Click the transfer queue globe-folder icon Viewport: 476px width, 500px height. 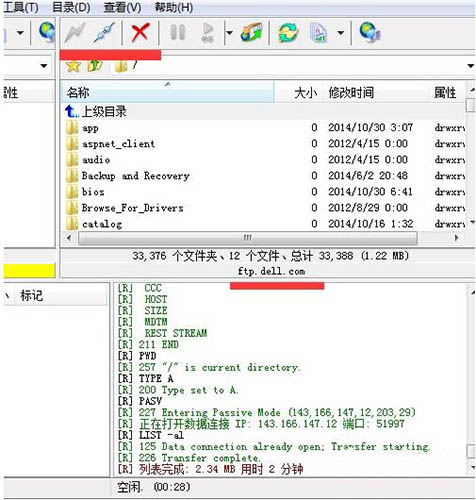coord(252,33)
